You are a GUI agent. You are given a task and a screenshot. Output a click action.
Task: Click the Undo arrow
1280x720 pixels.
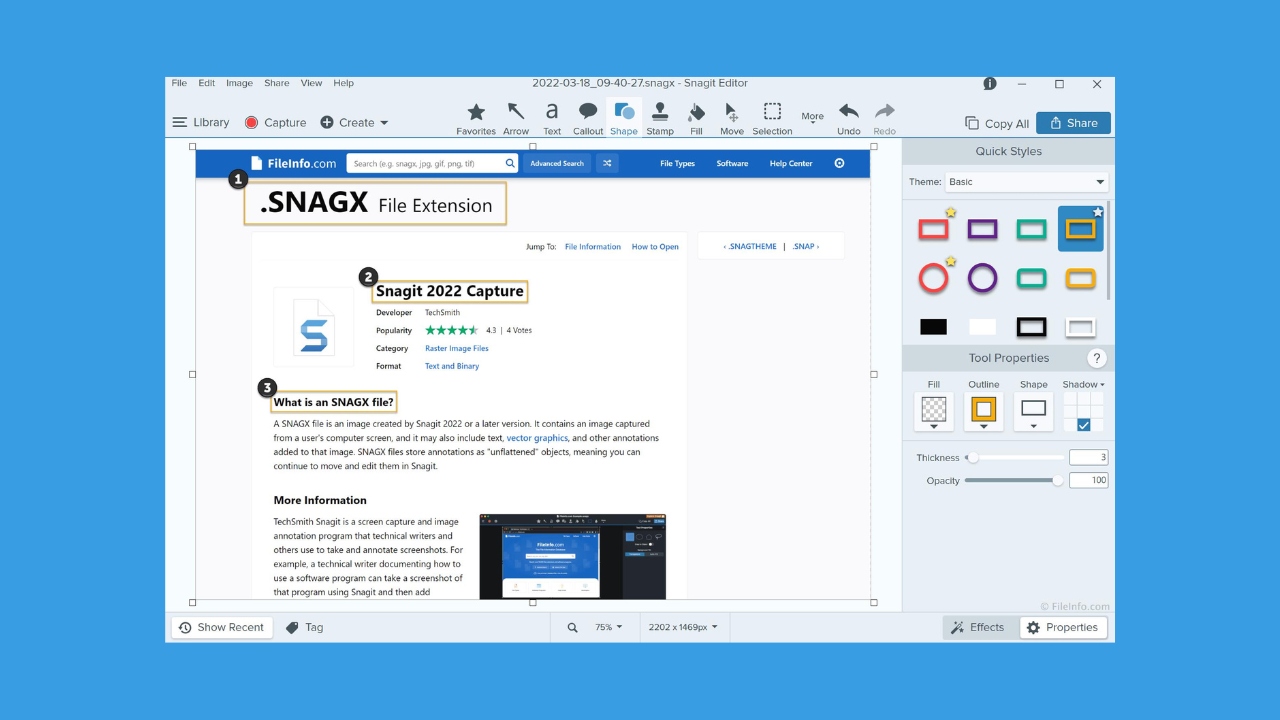pyautogui.click(x=849, y=118)
